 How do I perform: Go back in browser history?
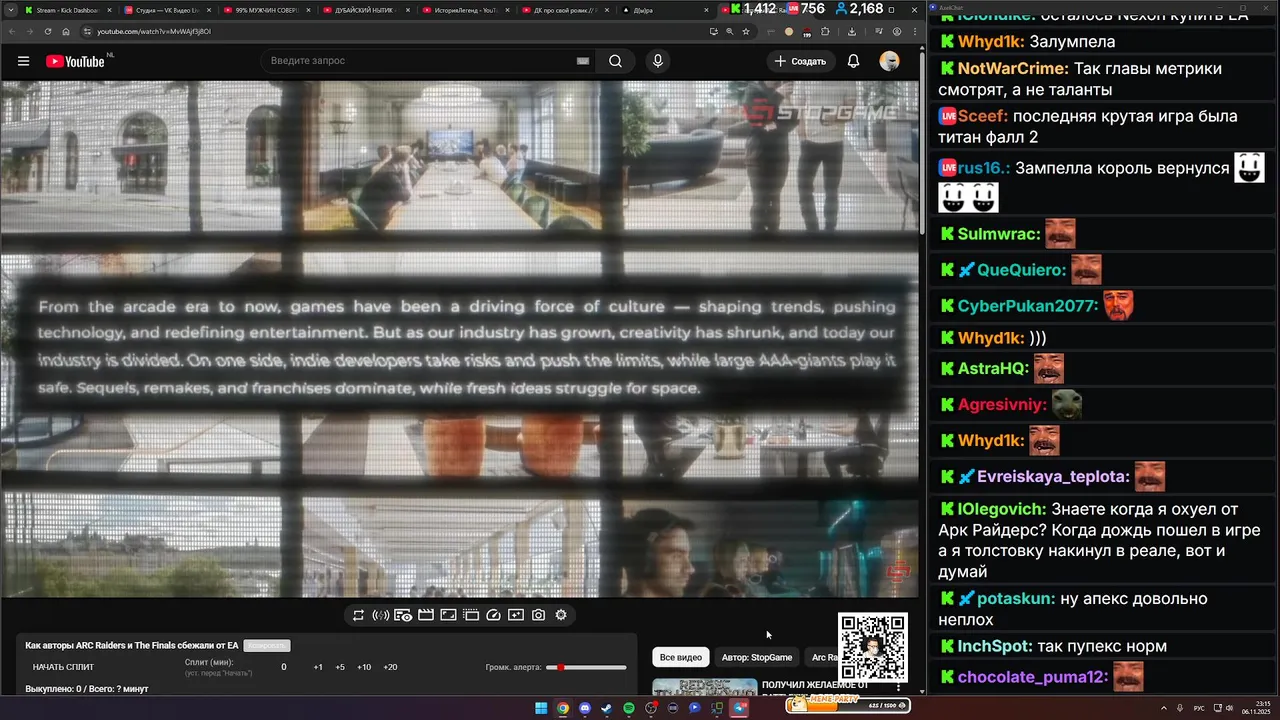point(12,31)
